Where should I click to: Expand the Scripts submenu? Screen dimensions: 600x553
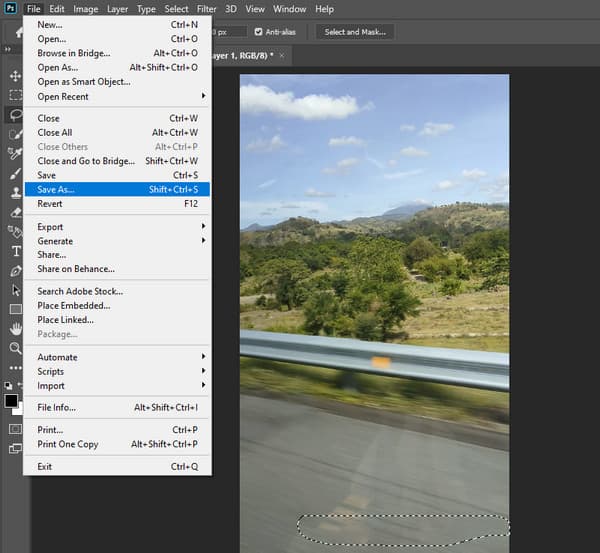[x=117, y=371]
